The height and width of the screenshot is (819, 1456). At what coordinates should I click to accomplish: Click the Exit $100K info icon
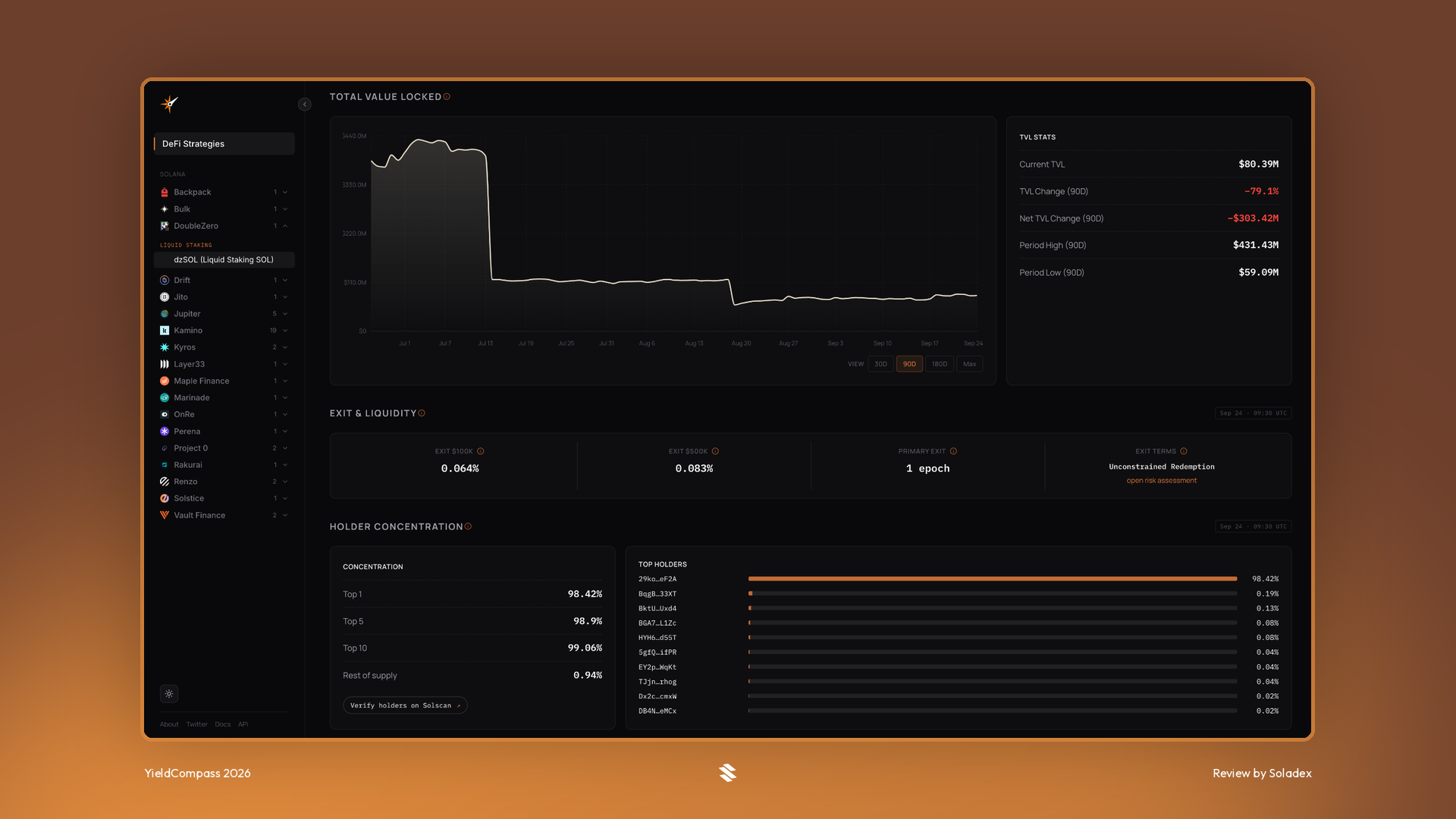click(480, 451)
